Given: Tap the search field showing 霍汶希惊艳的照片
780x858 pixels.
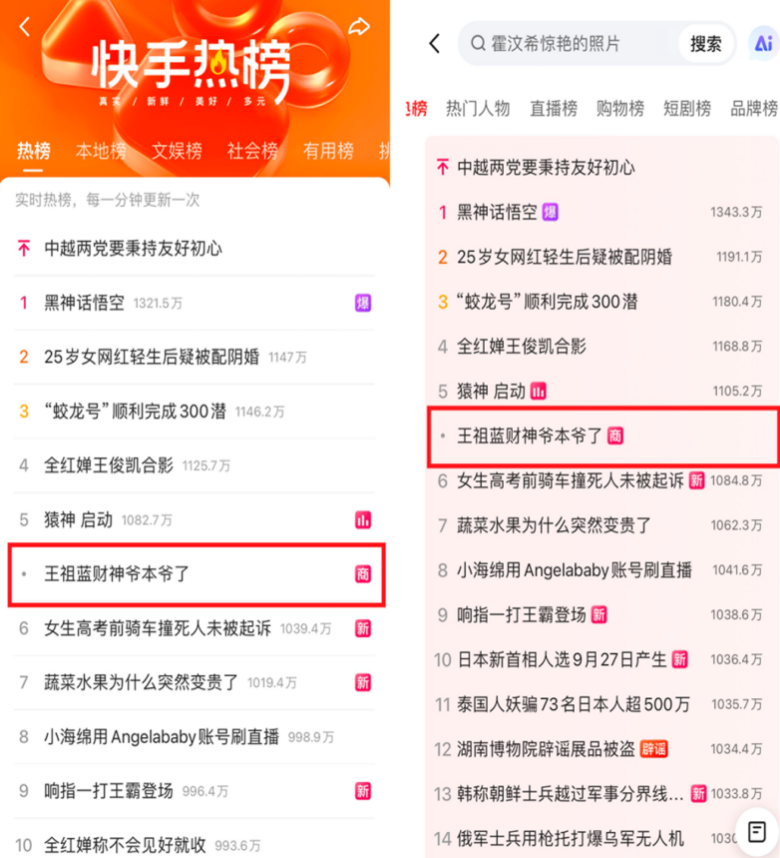Looking at the screenshot, I should (569, 43).
